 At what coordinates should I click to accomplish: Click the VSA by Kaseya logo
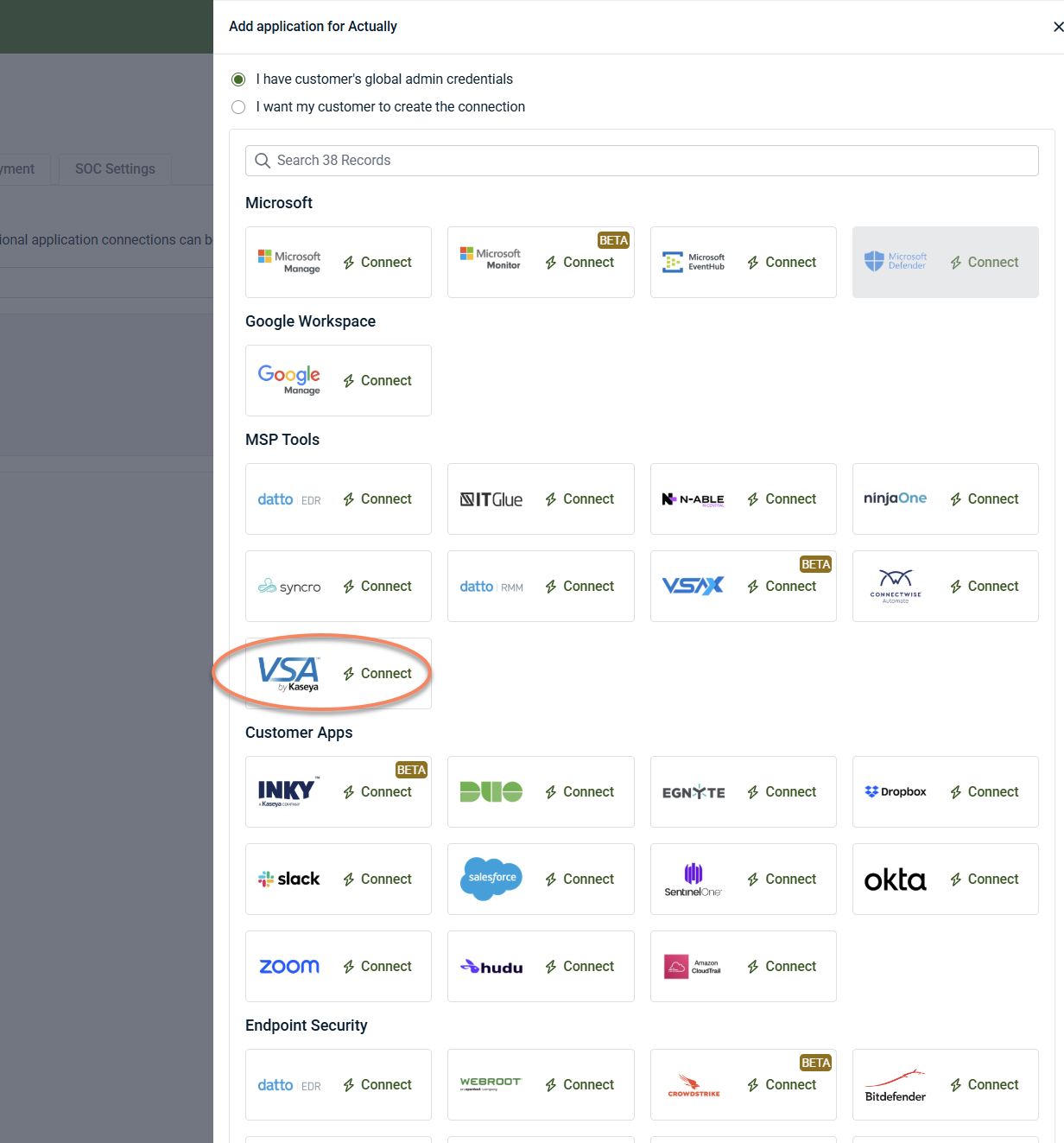point(288,674)
